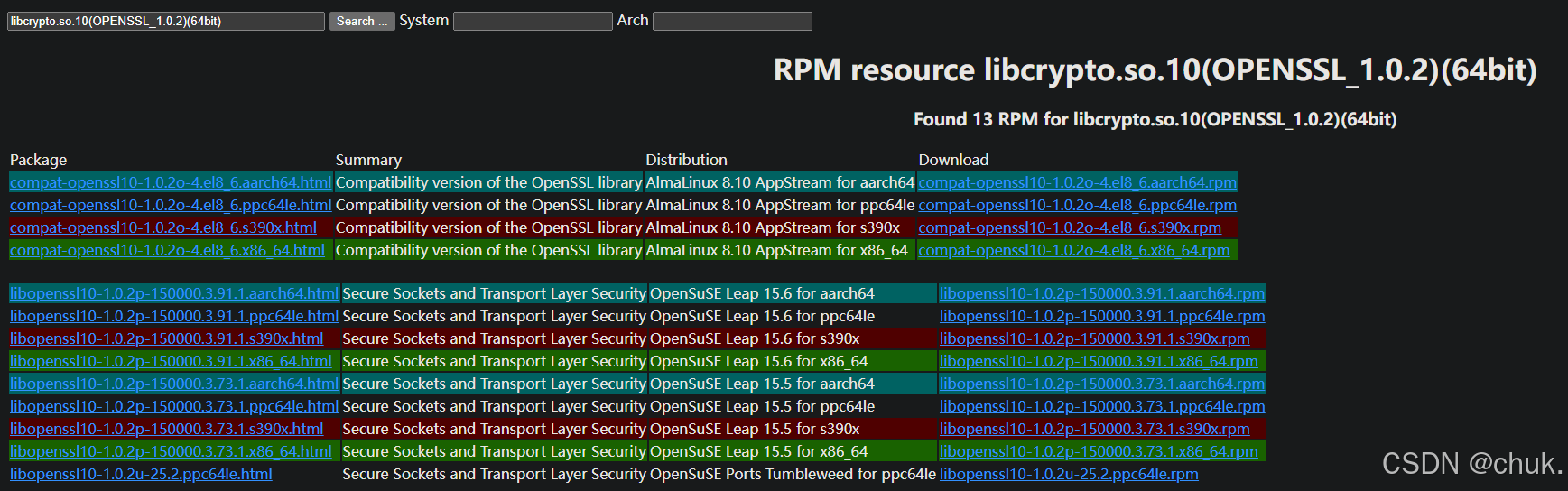The height and width of the screenshot is (491, 1568).
Task: Open libopenssl10-1.0.2p-150000.3.91.1.x86_64.html page
Action: click(171, 361)
